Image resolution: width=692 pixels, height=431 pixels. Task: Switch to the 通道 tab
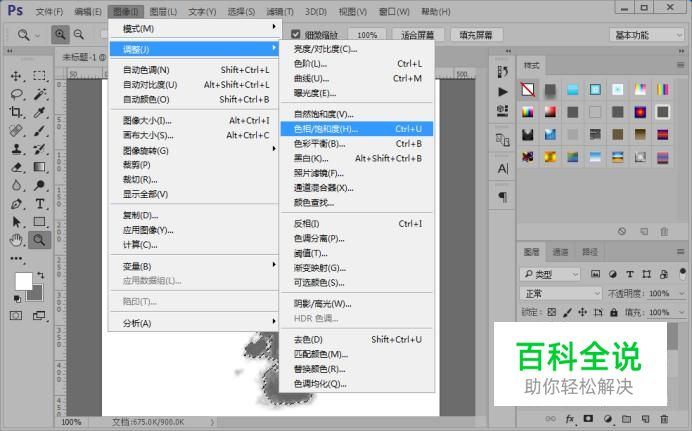[560, 252]
